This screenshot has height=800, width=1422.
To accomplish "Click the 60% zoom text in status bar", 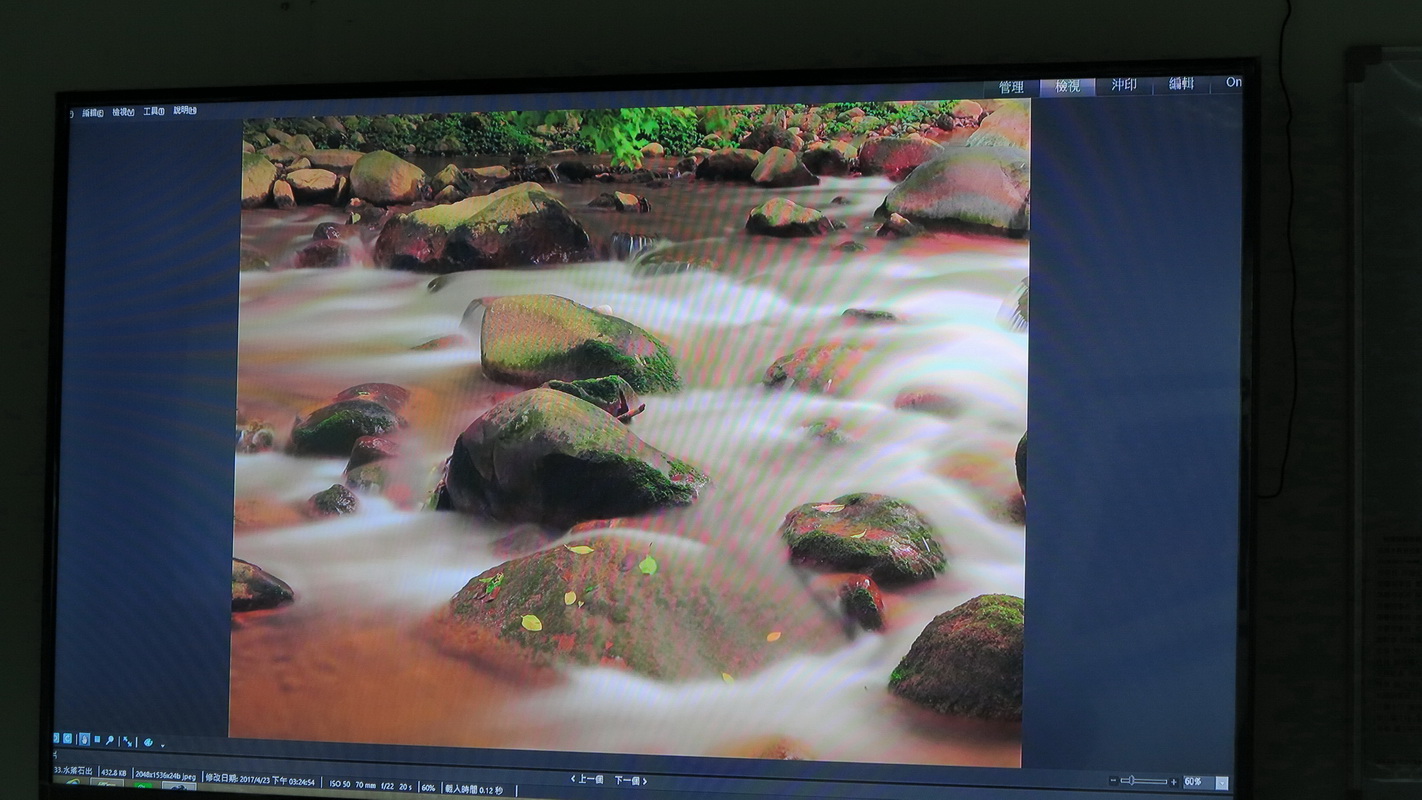I will pos(428,787).
